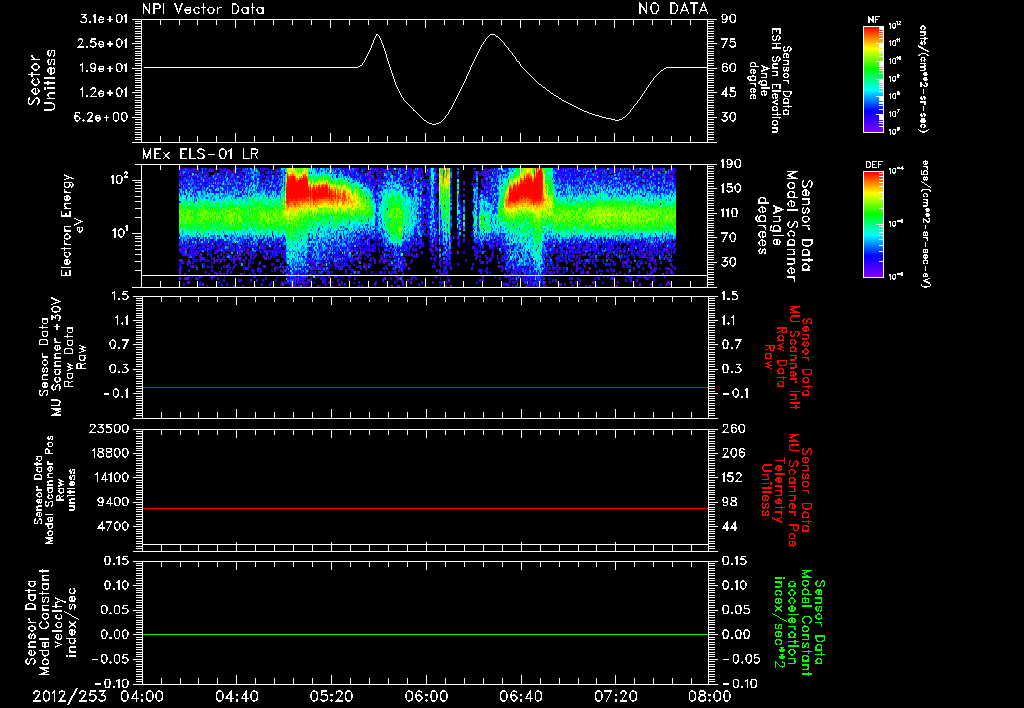
Task: Click the 07:20 time axis label
Action: point(615,696)
